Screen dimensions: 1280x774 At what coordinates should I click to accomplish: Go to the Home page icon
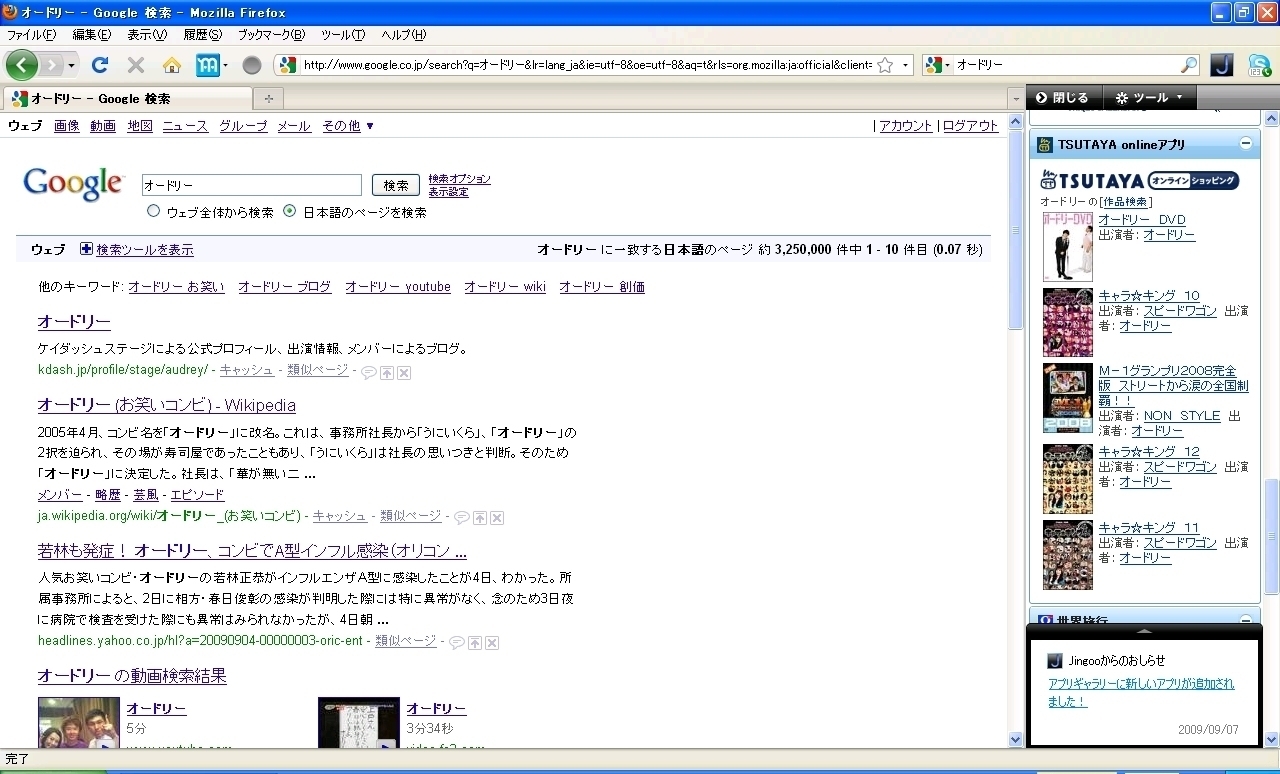coord(172,65)
